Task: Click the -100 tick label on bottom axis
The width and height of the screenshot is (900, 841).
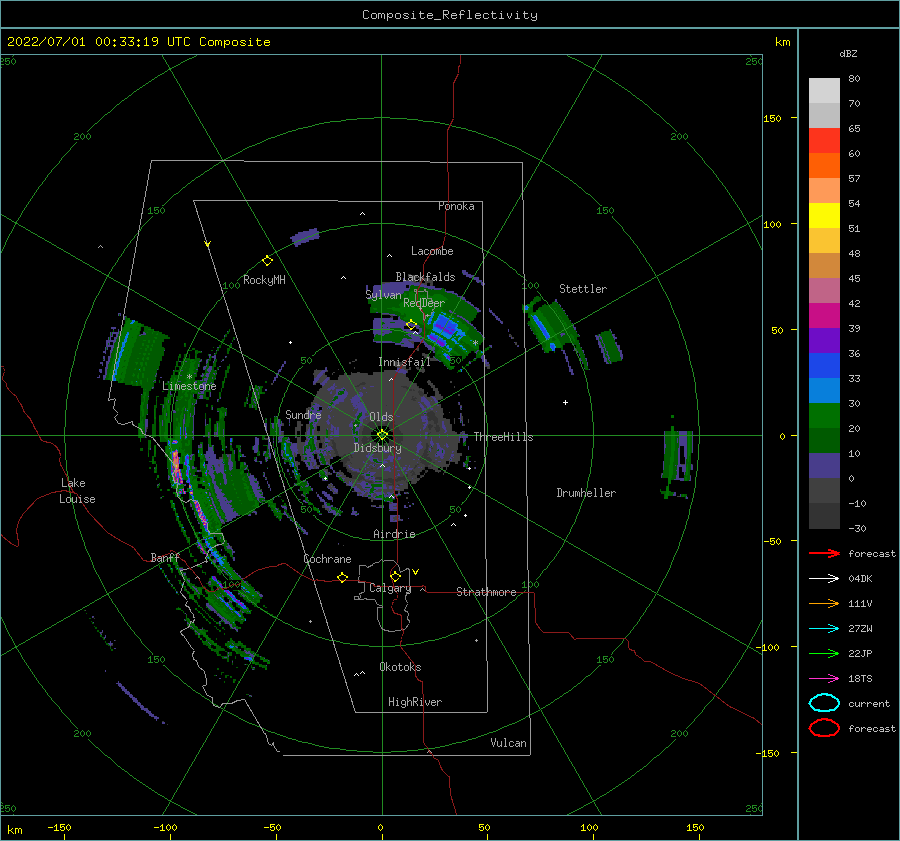Action: tap(165, 827)
